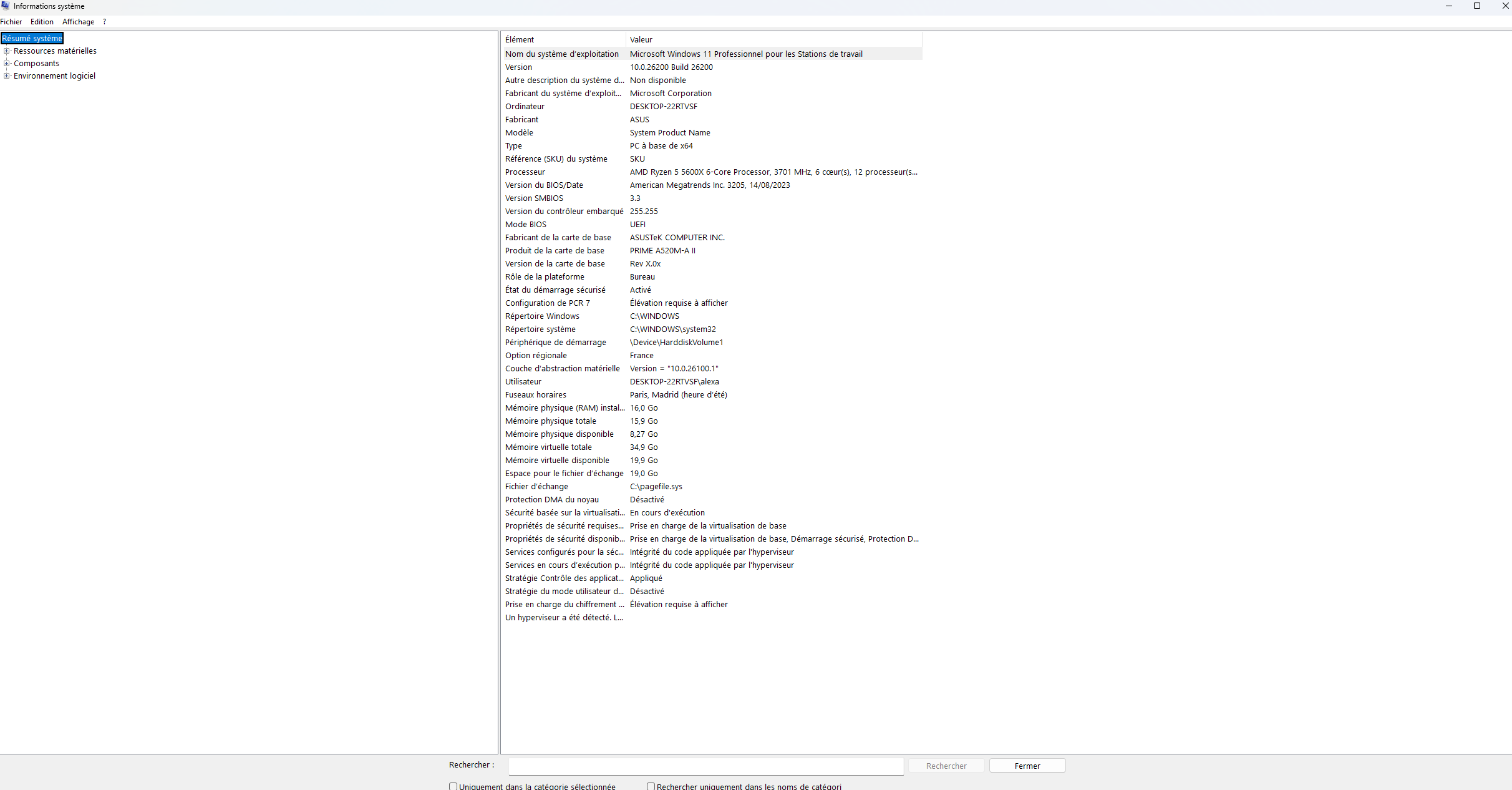Image resolution: width=1512 pixels, height=790 pixels.
Task: Click the Informations système app icon in title bar
Action: [6, 6]
